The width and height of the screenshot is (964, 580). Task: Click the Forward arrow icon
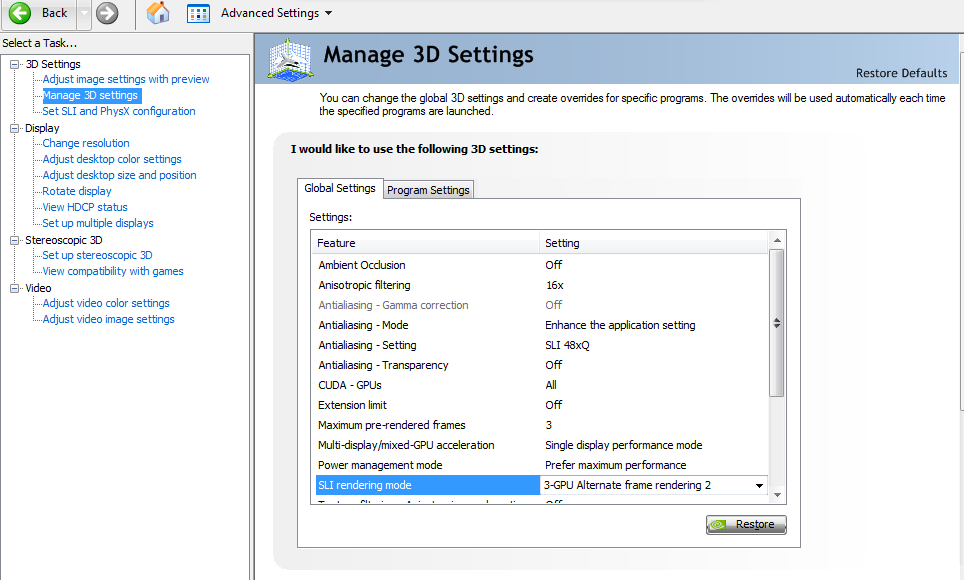pos(107,13)
